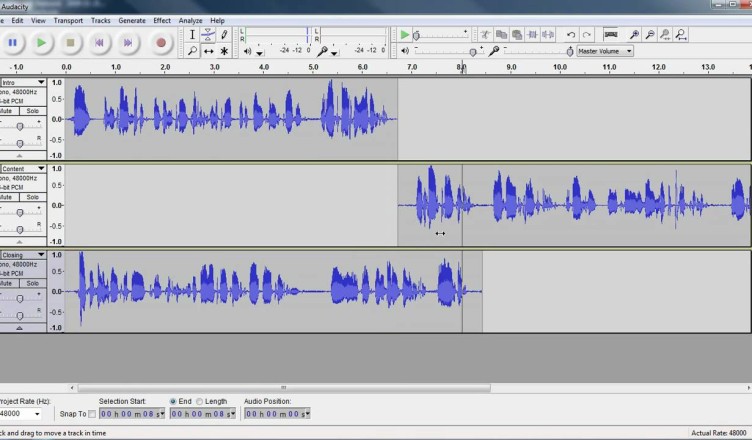Click the output speaker icon in mixer toolbar

tap(405, 50)
